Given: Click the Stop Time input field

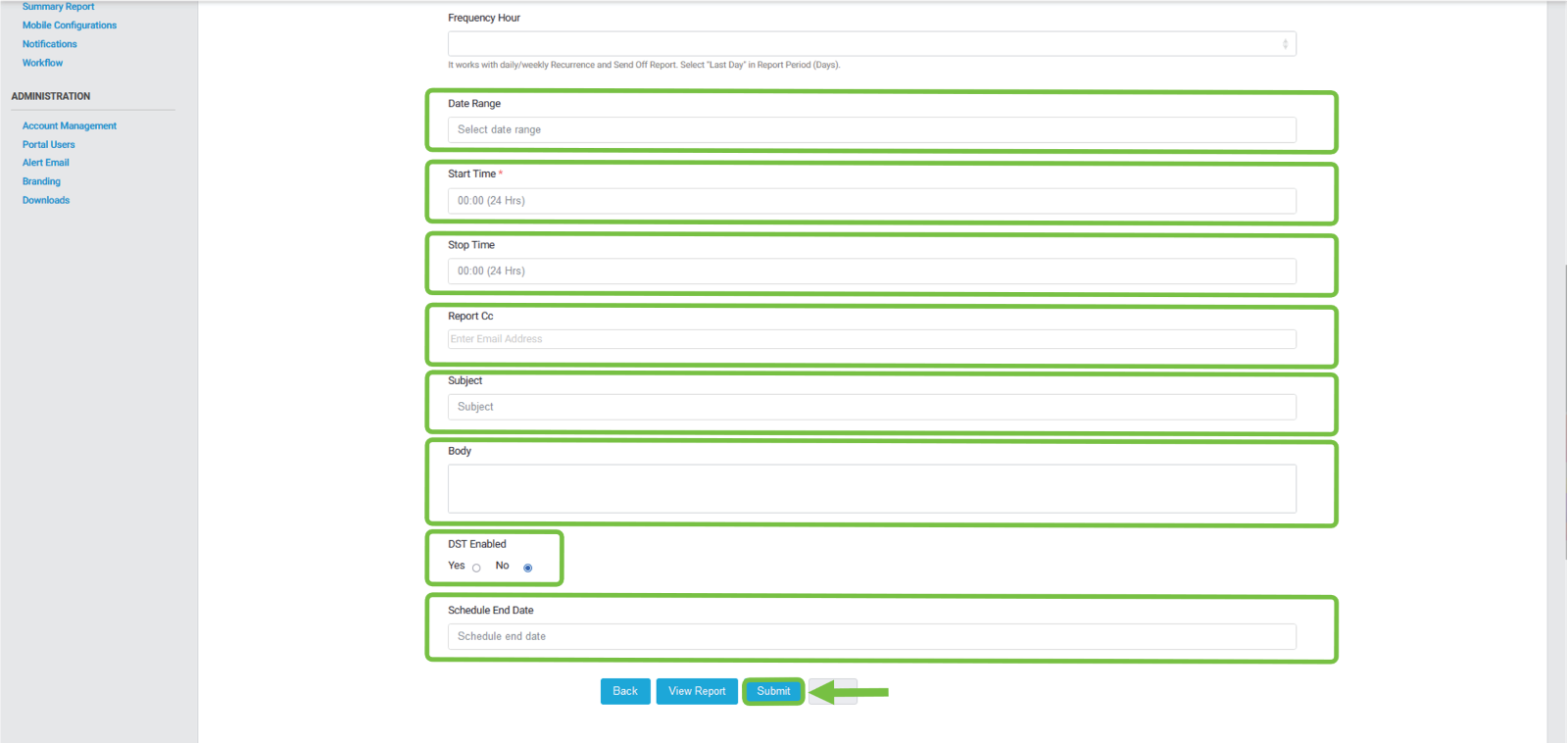Looking at the screenshot, I should 871,272.
